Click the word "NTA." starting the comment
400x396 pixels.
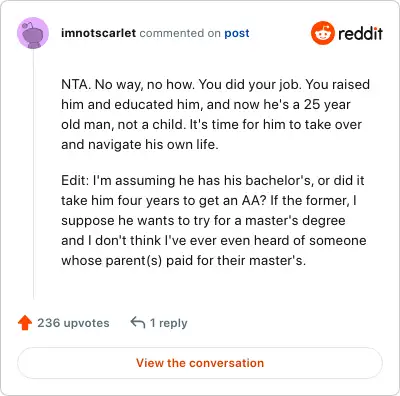(76, 84)
